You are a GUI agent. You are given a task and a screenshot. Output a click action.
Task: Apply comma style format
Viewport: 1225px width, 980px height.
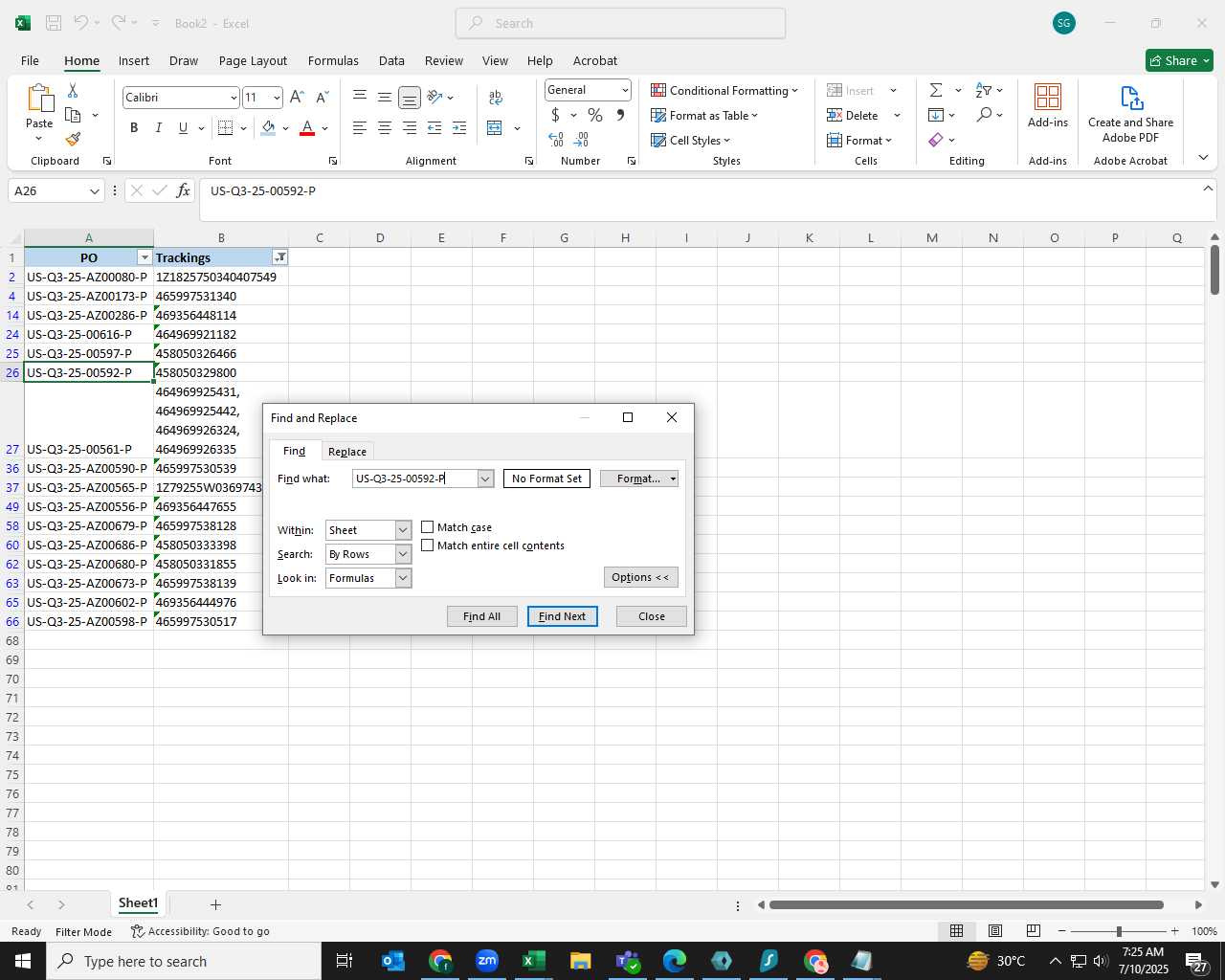click(620, 115)
